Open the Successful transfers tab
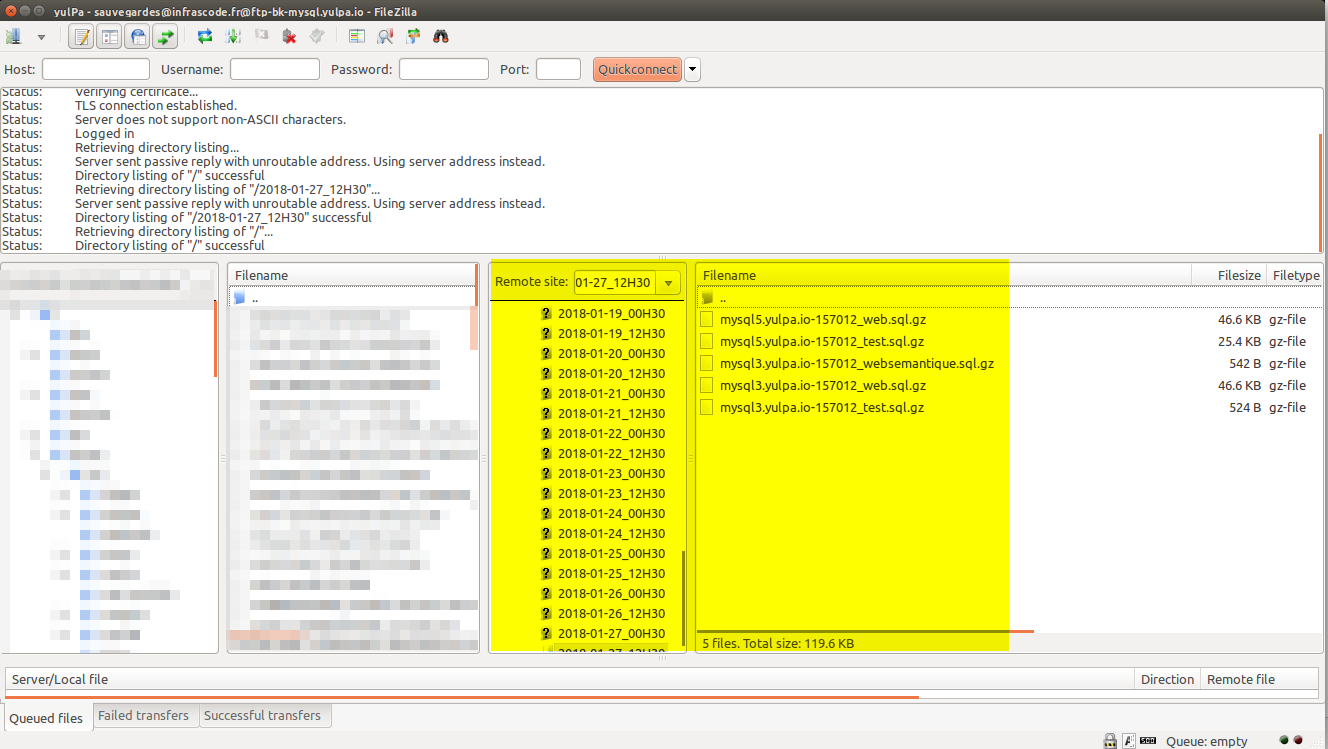Image resolution: width=1328 pixels, height=749 pixels. click(x=262, y=715)
